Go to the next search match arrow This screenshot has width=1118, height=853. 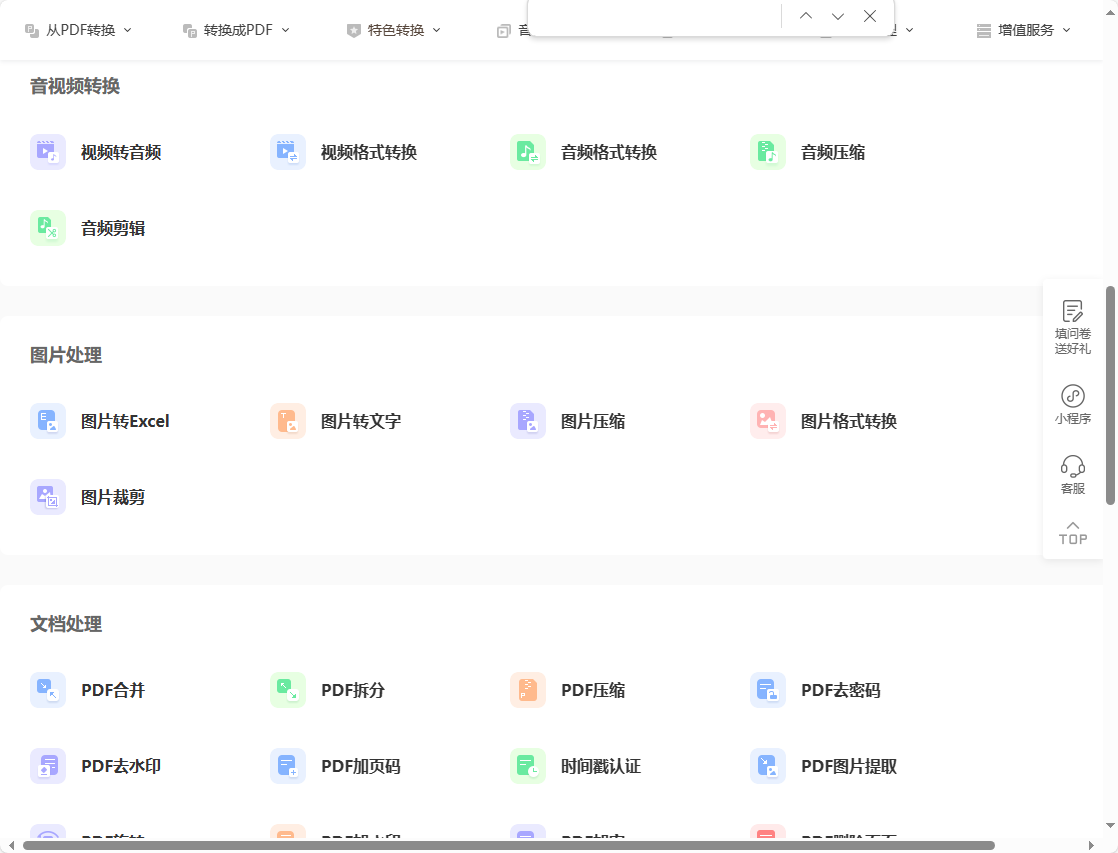838,16
